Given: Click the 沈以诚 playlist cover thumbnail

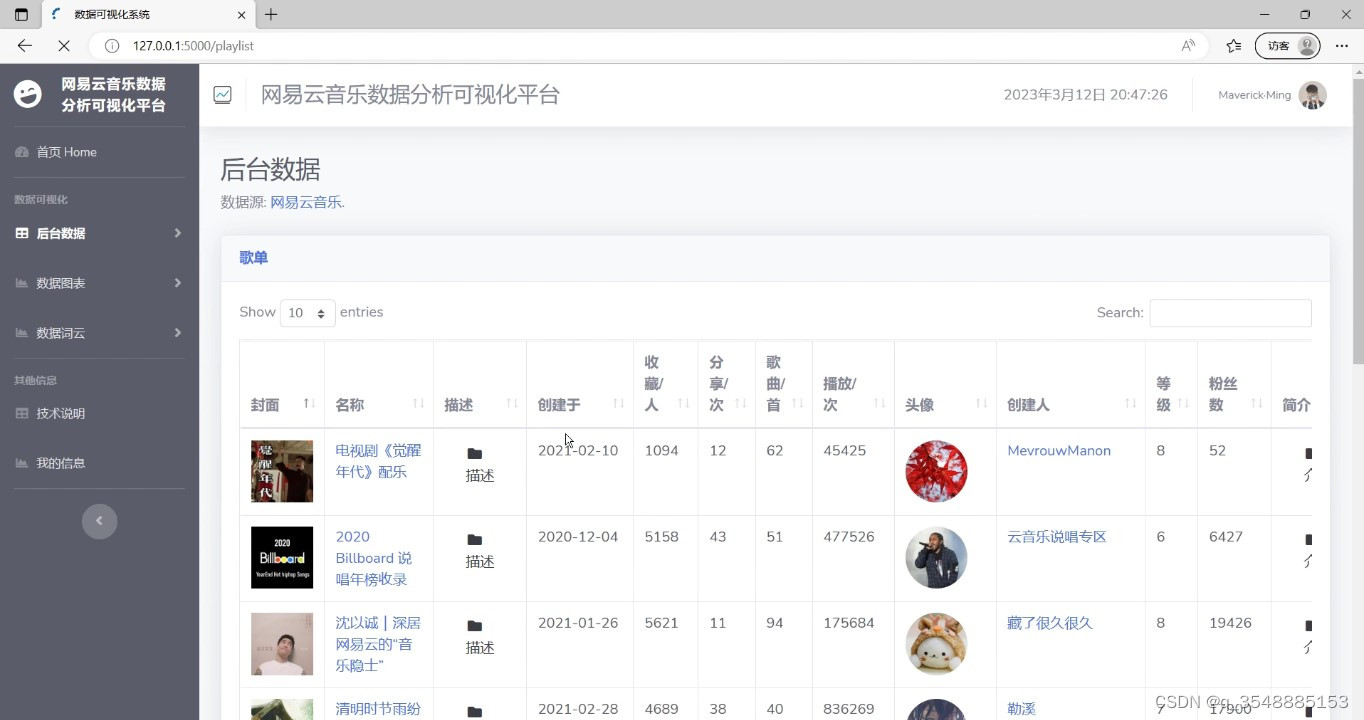Looking at the screenshot, I should (x=282, y=643).
